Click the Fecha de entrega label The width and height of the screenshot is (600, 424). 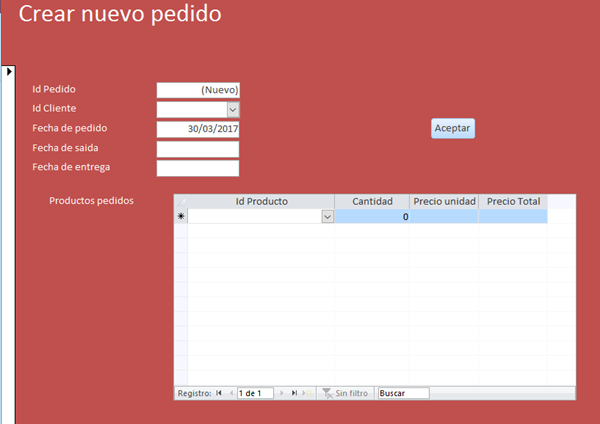pyautogui.click(x=71, y=167)
